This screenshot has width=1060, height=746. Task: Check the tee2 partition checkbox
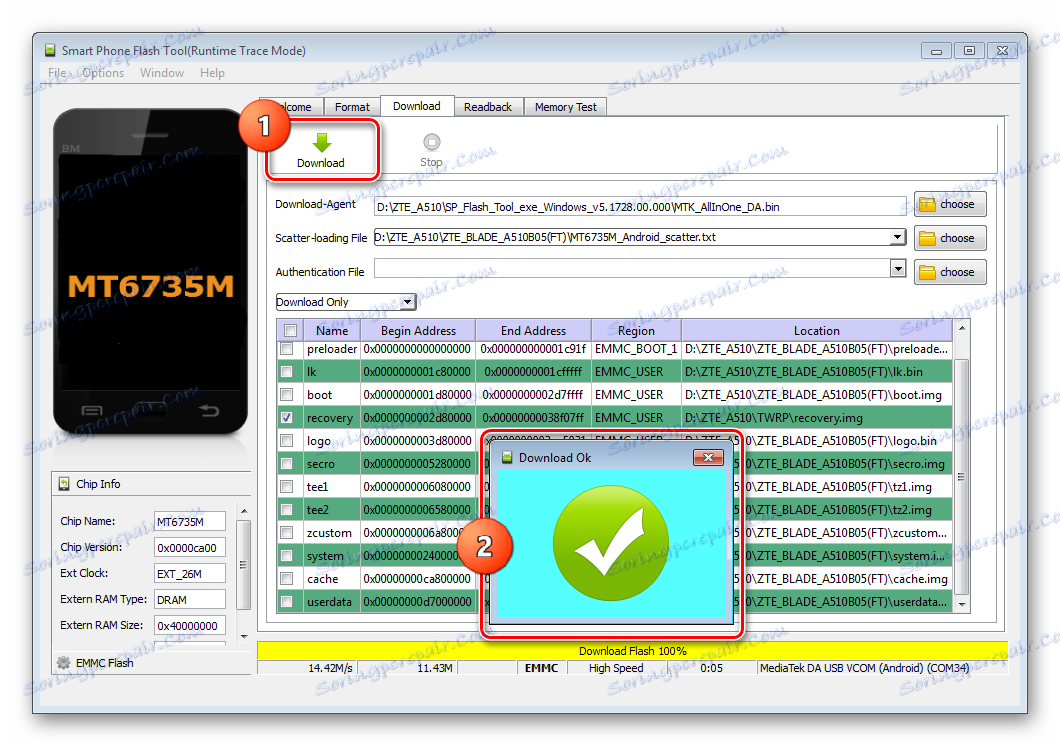point(287,509)
